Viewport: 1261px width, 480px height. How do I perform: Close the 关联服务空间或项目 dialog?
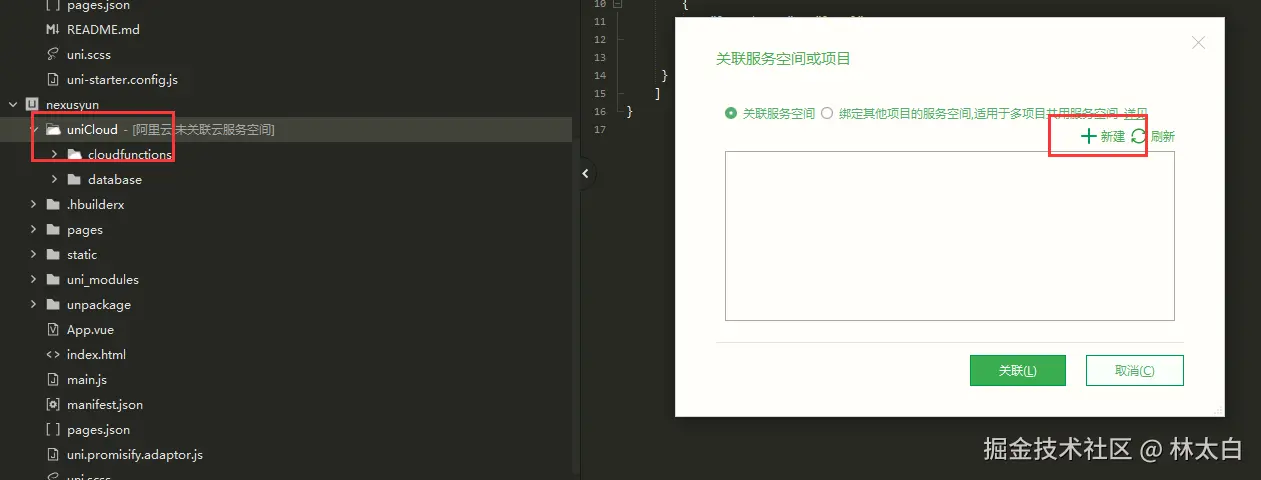(x=1198, y=43)
